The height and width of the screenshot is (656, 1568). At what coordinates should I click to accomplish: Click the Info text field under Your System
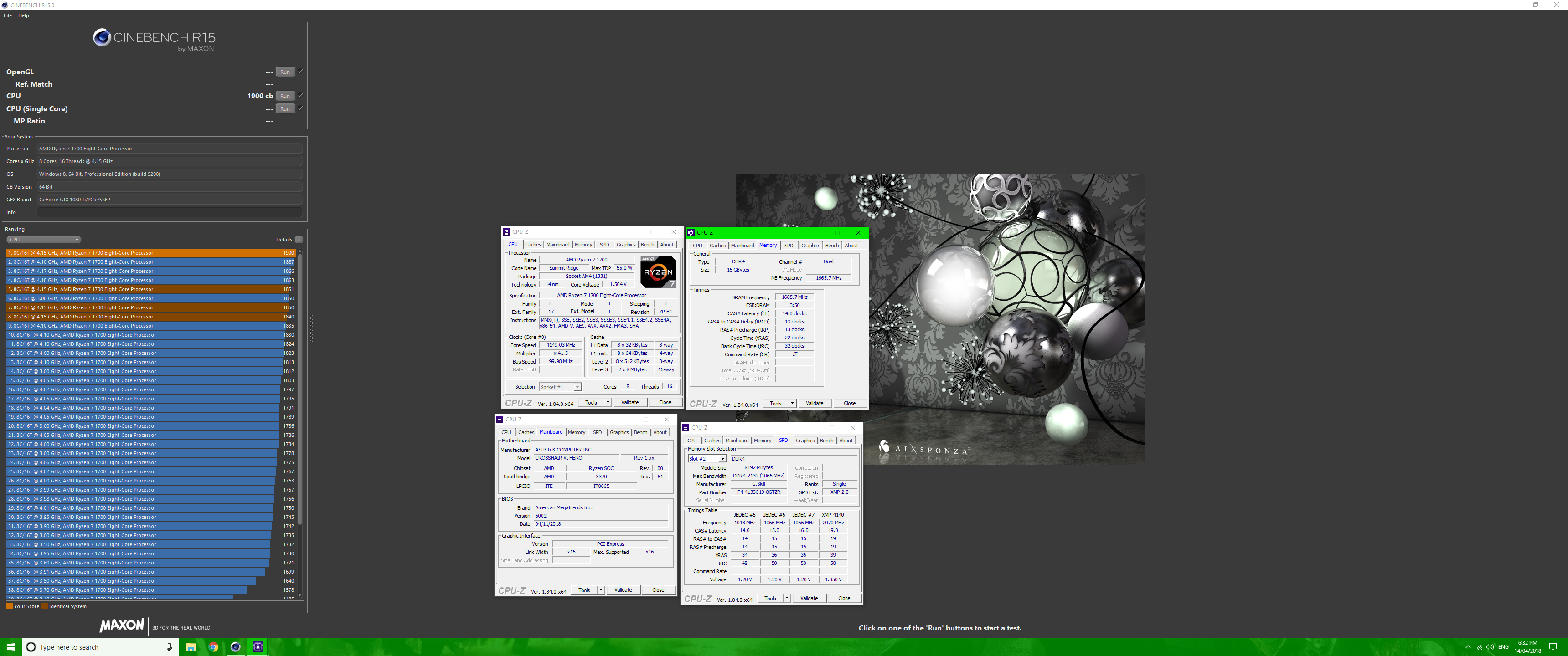[x=170, y=212]
